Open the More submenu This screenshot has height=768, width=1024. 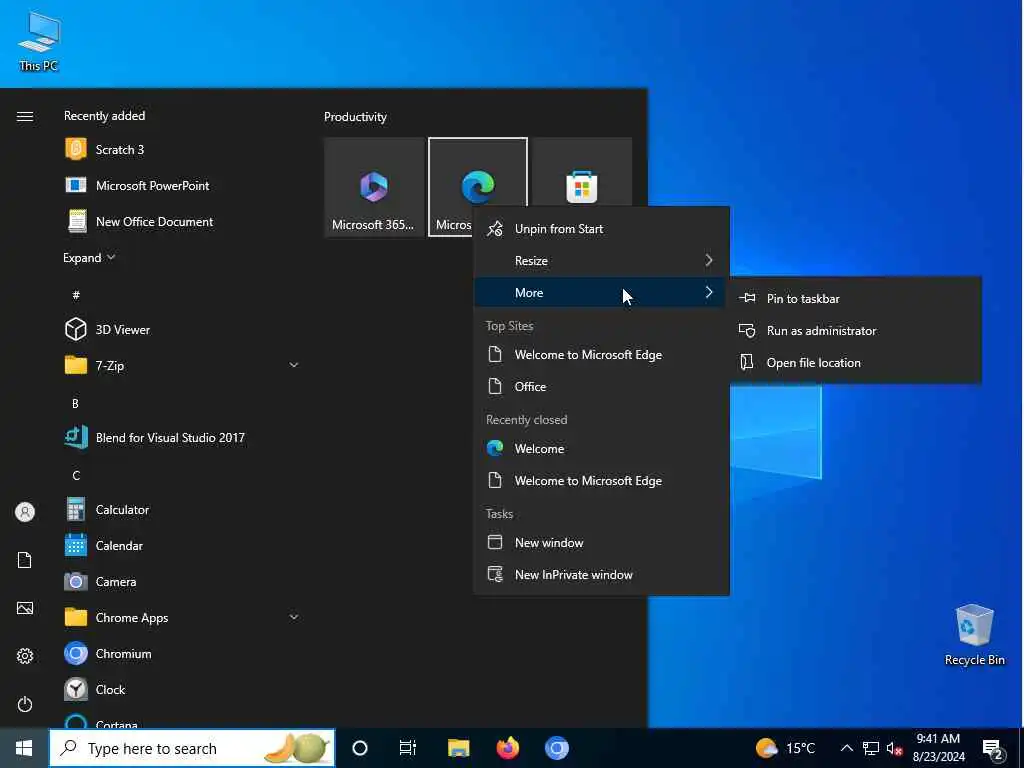coord(601,293)
